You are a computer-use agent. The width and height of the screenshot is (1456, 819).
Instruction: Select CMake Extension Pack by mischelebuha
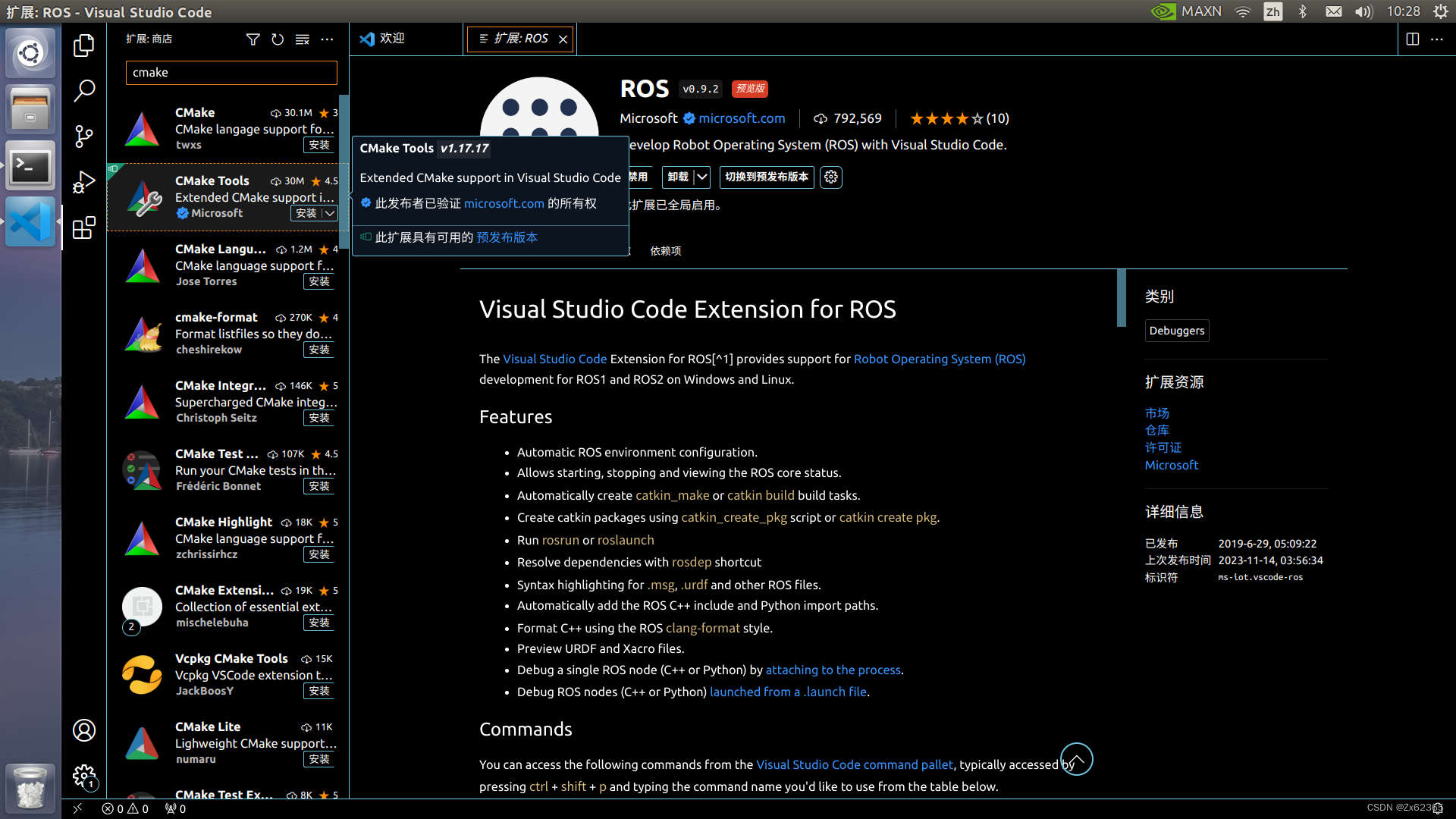pyautogui.click(x=228, y=607)
